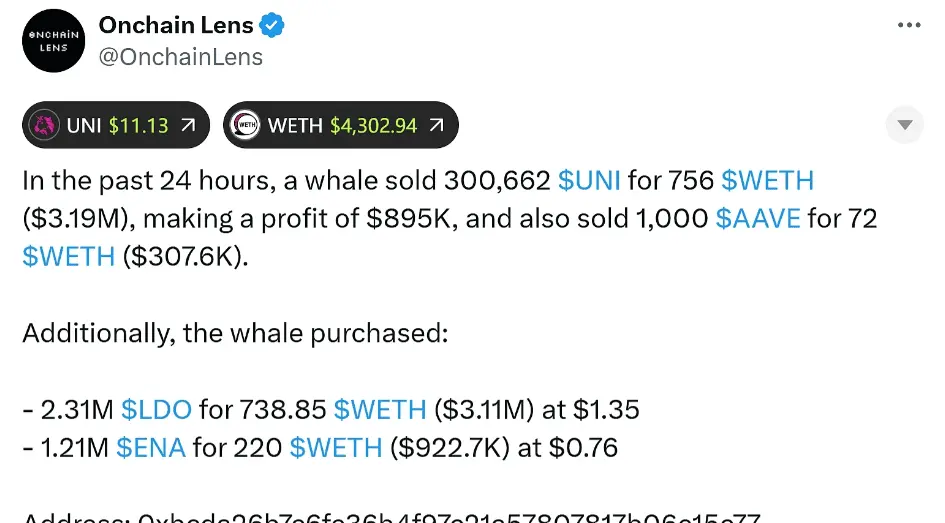This screenshot has width=945, height=523.
Task: Click the $UNI cashtag link
Action: [589, 181]
